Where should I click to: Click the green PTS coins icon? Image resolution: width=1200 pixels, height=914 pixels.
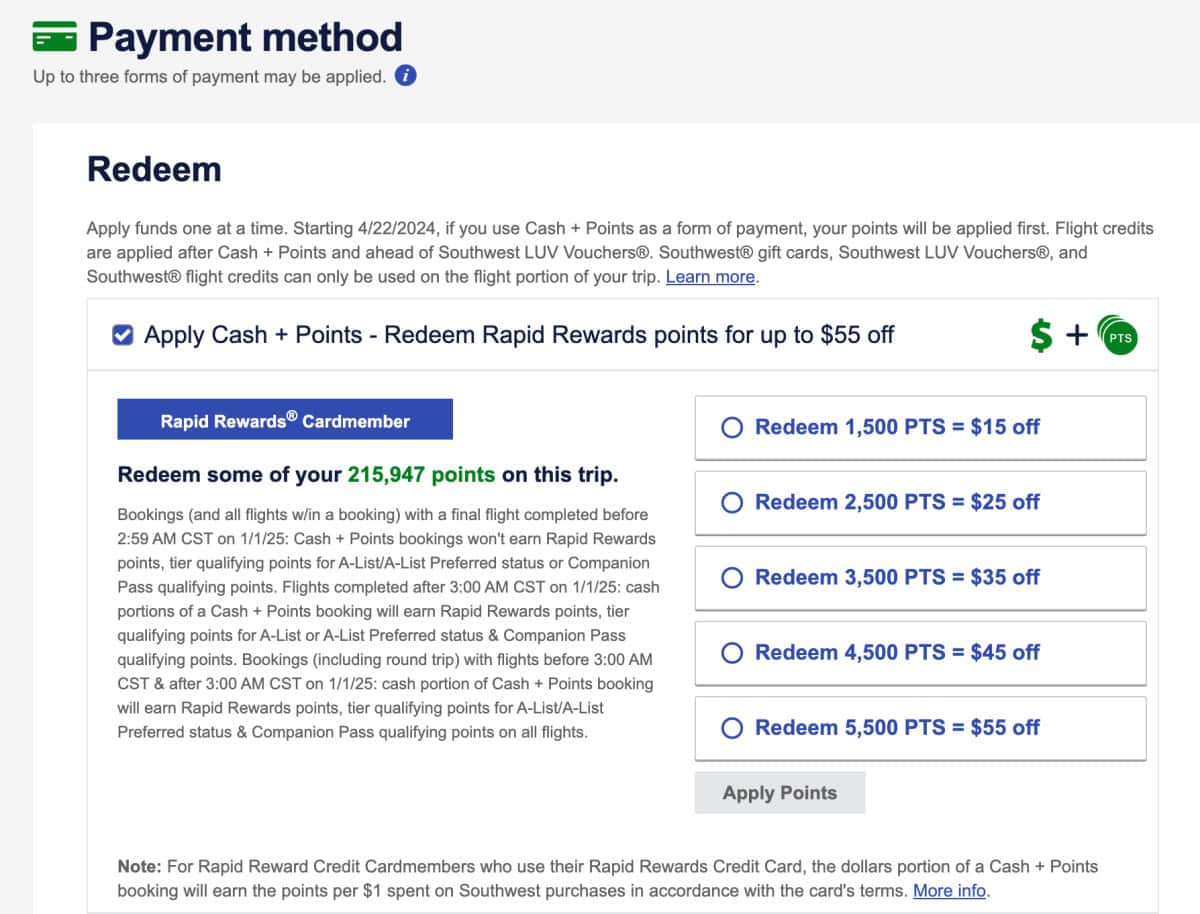1118,336
